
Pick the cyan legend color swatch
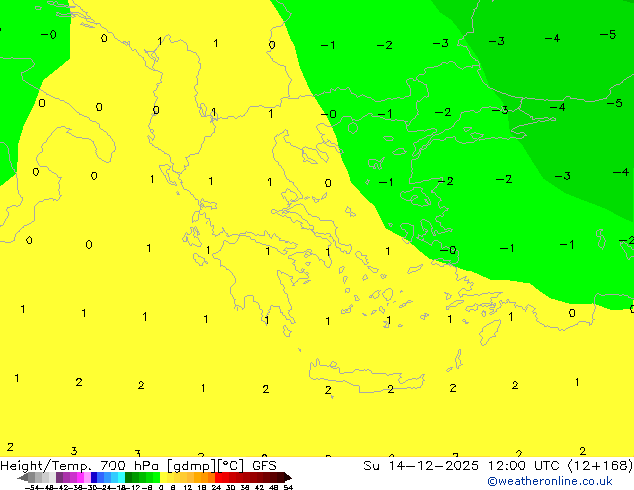pyautogui.click(x=122, y=477)
